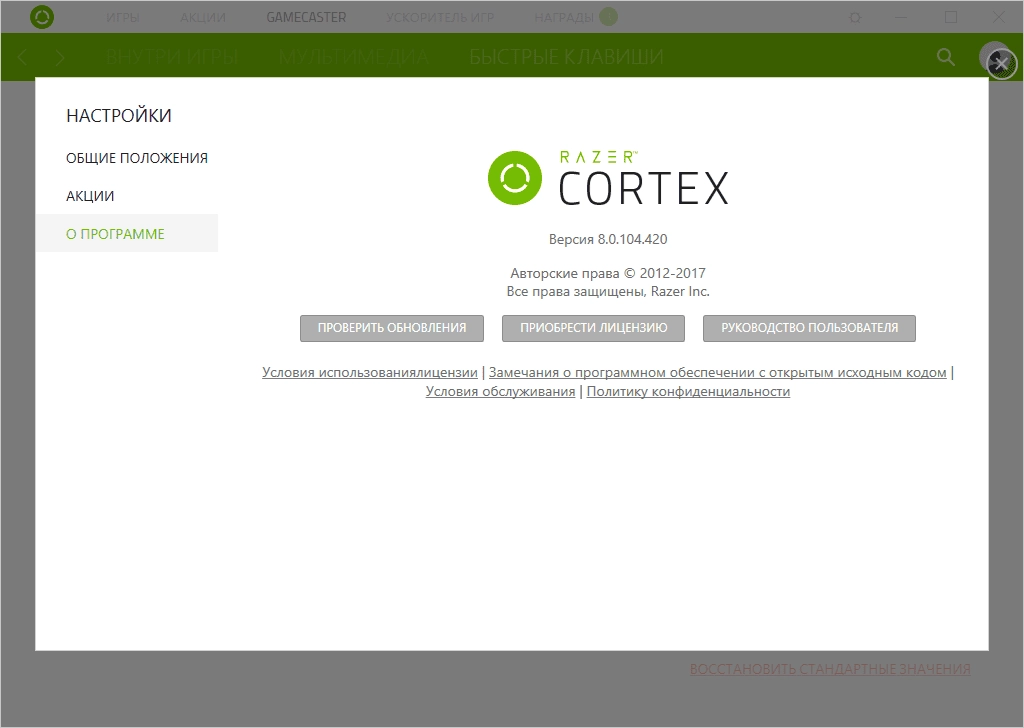Click Приобрести лицензию button

click(594, 328)
